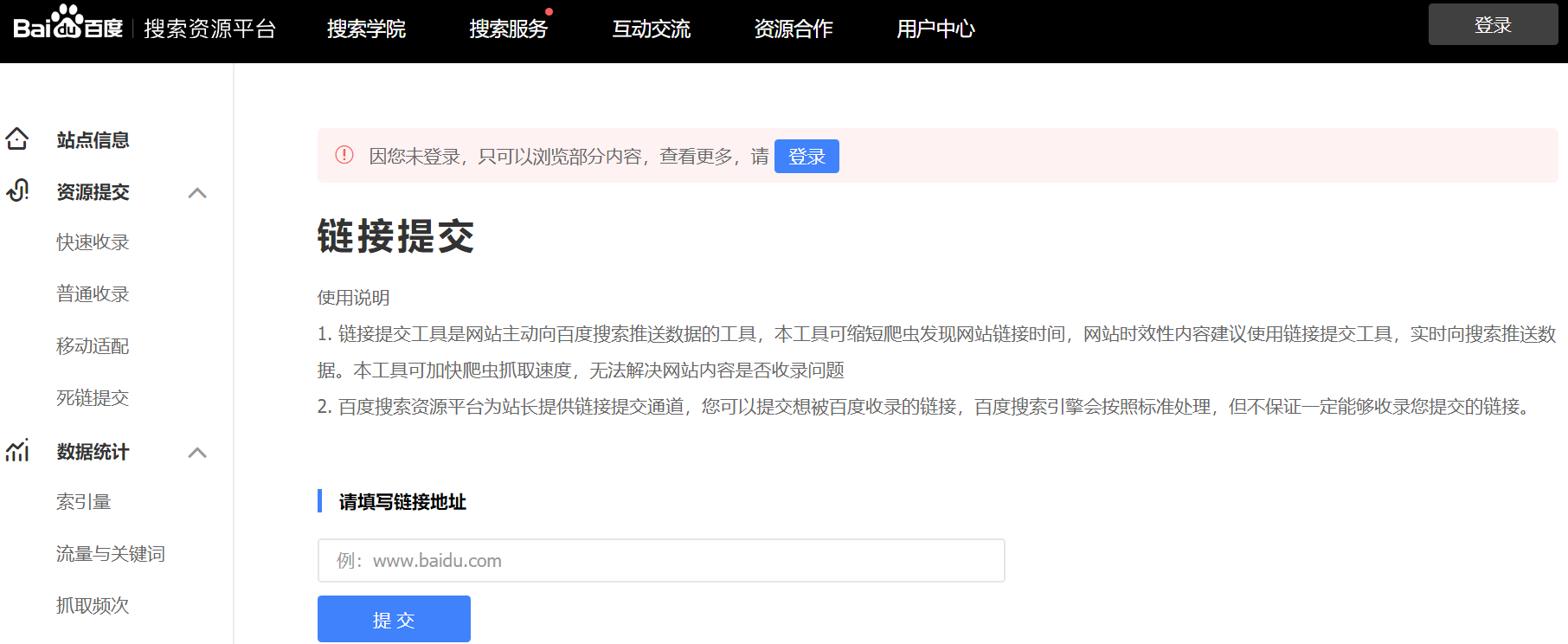
Task: Open 移动适配 in sidebar
Action: coord(93,345)
